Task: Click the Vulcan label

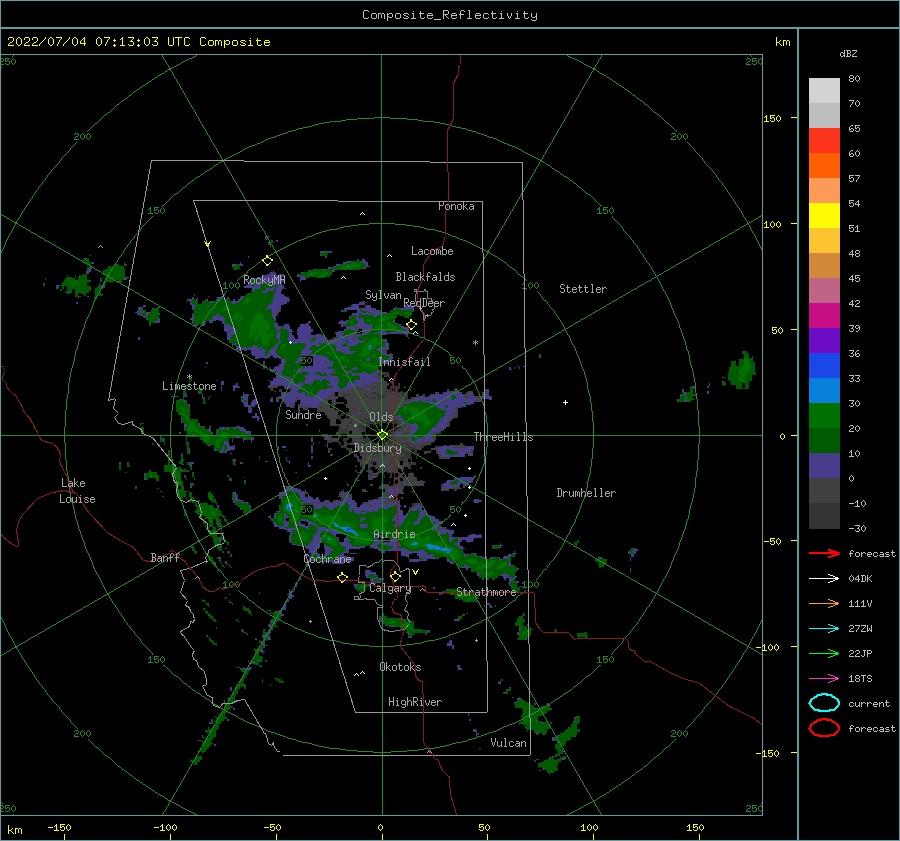Action: (x=509, y=743)
